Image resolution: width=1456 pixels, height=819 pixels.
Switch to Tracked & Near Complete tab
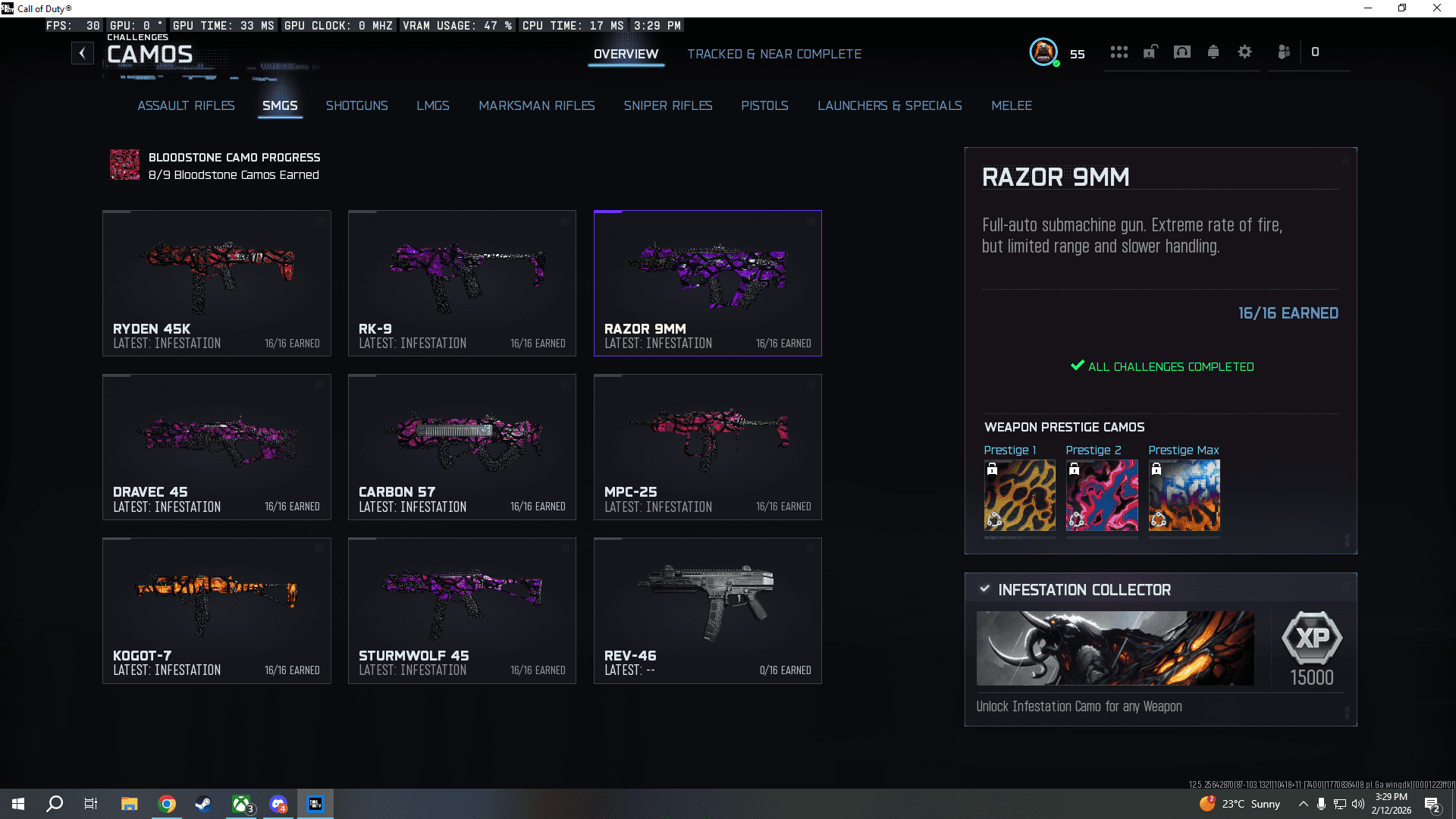point(774,54)
